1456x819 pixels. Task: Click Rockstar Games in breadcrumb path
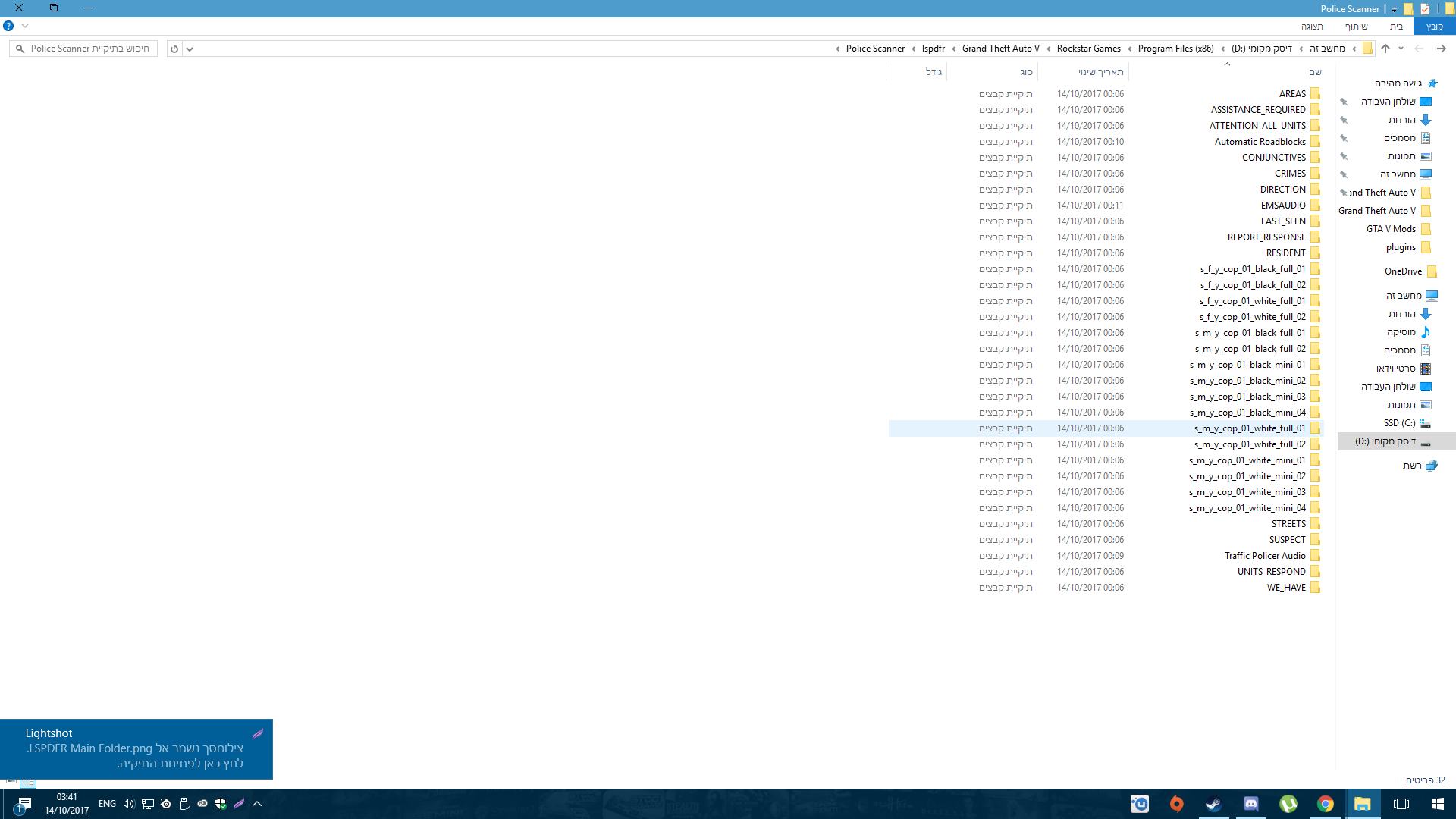(1088, 49)
